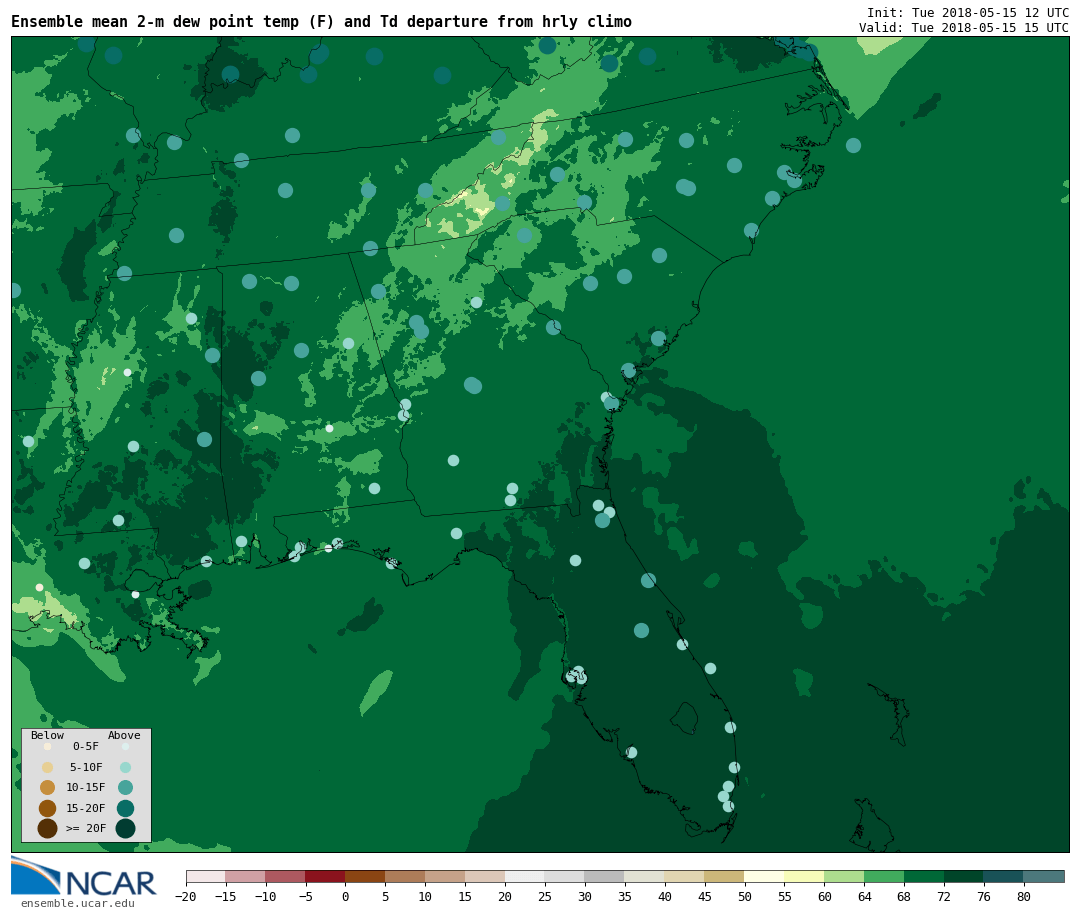
Task: Click the '0' colorbar tick label
Action: click(x=346, y=897)
